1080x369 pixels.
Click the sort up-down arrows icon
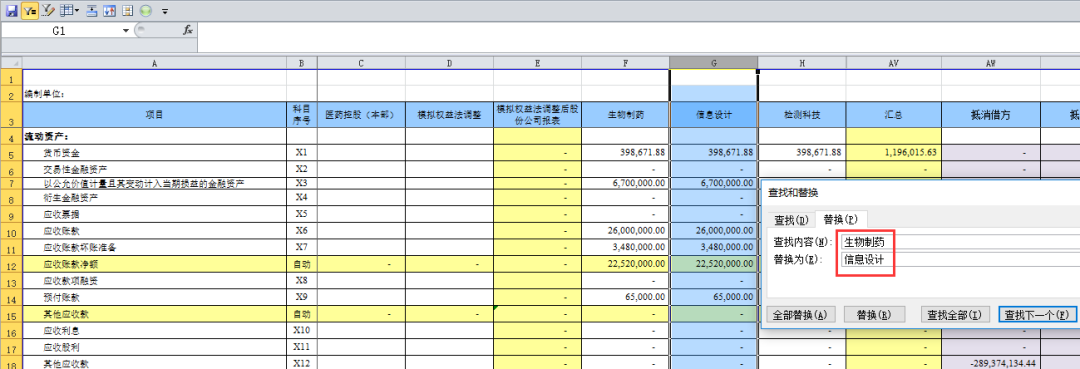(x=110, y=10)
